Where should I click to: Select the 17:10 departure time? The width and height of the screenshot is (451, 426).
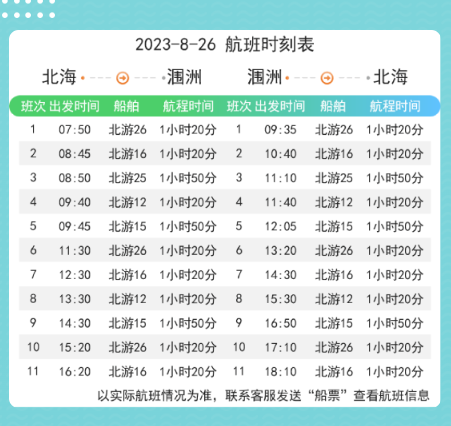[280, 348]
